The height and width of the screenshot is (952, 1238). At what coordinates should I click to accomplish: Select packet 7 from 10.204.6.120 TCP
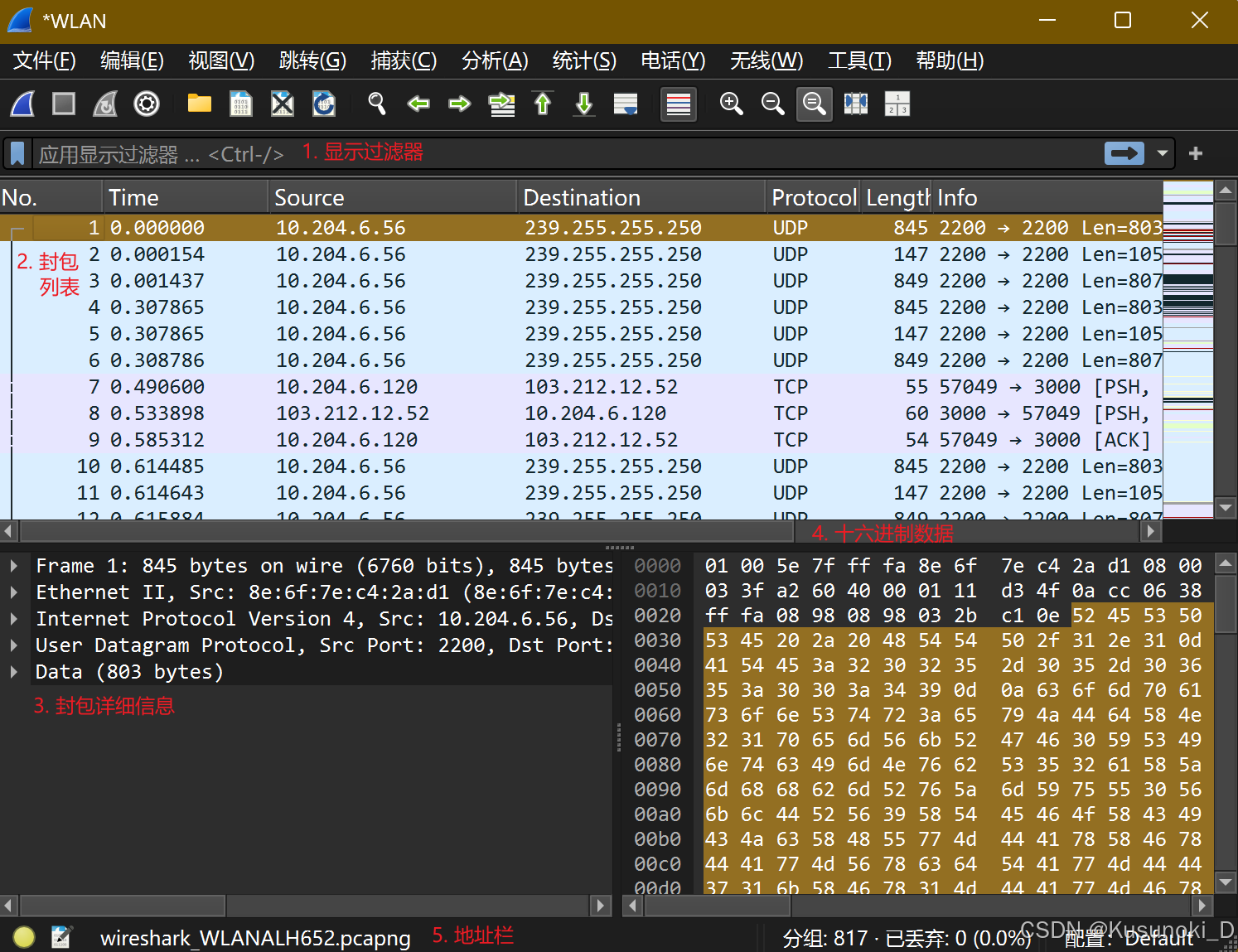click(581, 387)
